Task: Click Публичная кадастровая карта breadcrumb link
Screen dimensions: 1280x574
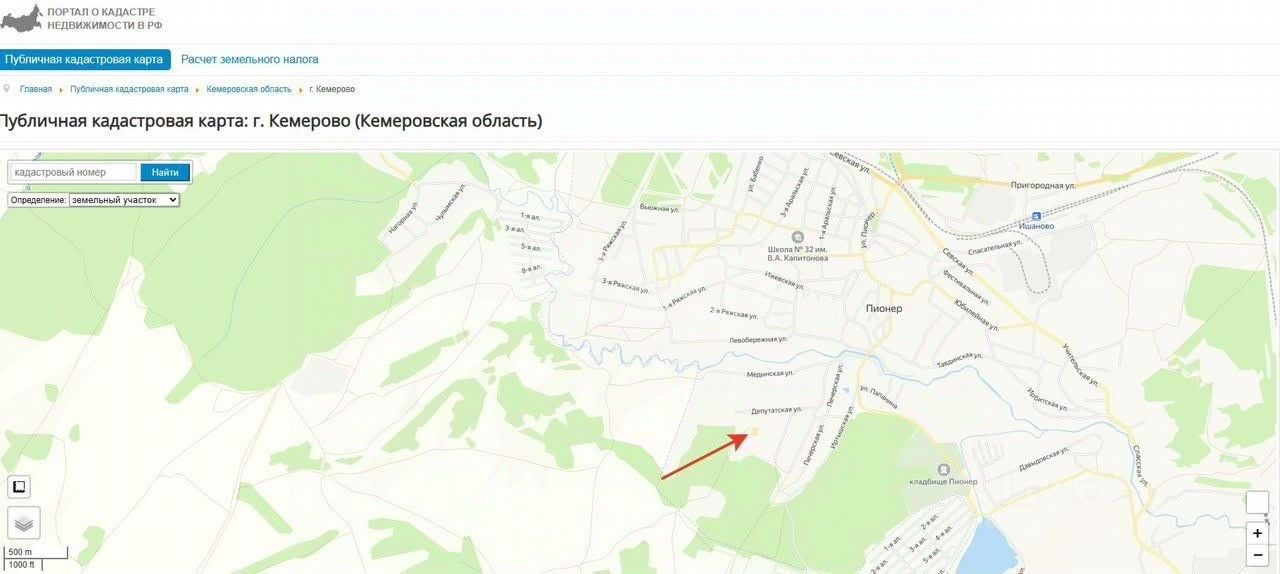Action: 129,89
